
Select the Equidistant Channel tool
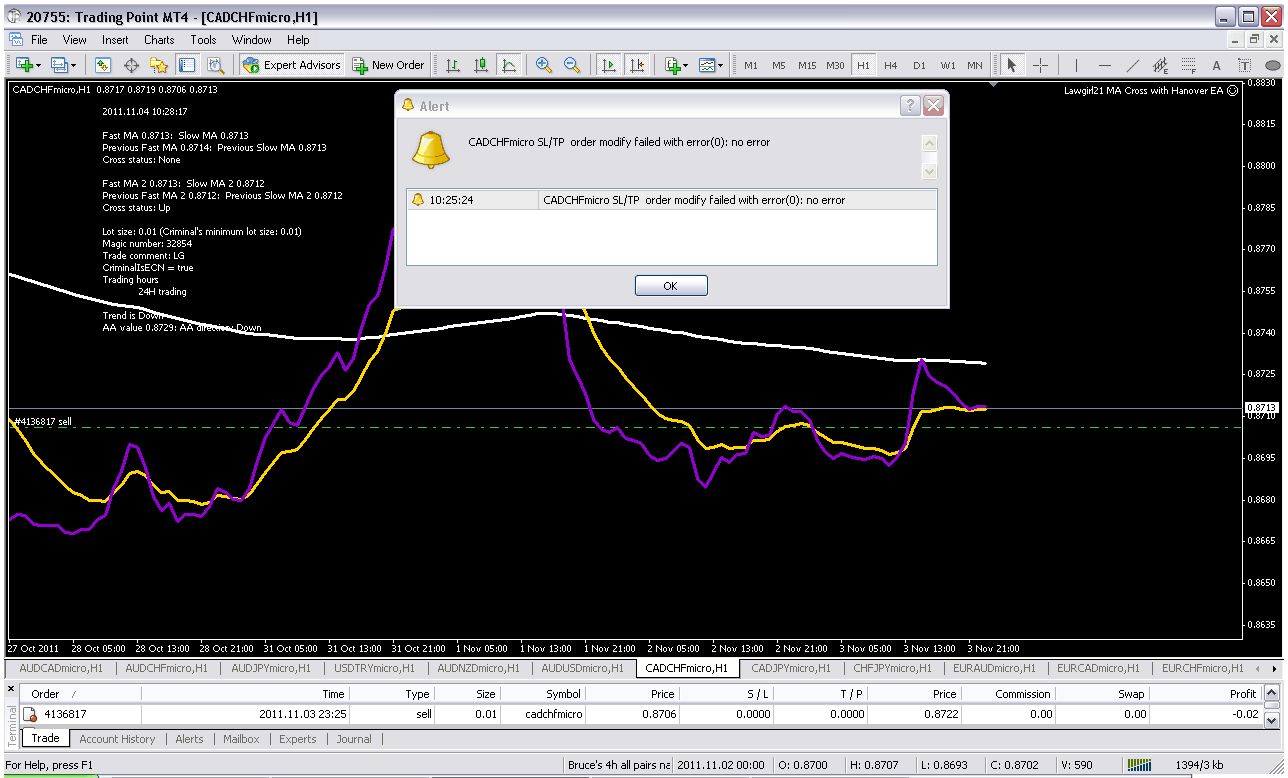click(x=1160, y=65)
